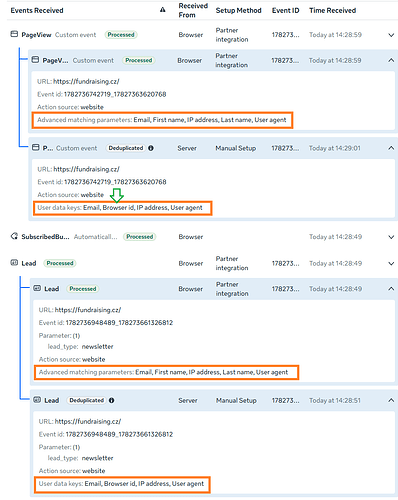Expand the top-level PageView row chevron
398x500 pixels.
[391, 35]
